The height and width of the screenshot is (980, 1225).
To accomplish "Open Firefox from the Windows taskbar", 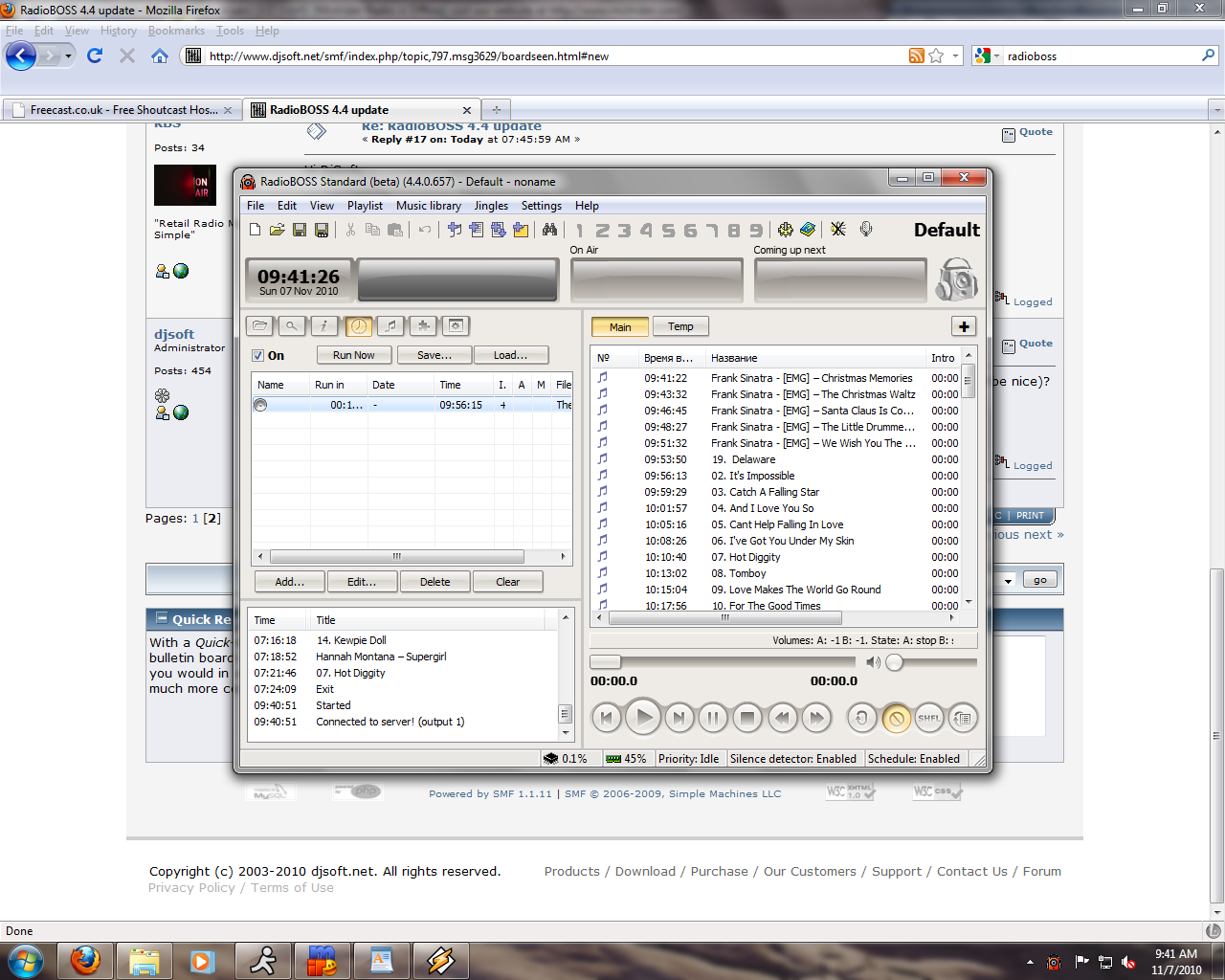I will pos(85,961).
